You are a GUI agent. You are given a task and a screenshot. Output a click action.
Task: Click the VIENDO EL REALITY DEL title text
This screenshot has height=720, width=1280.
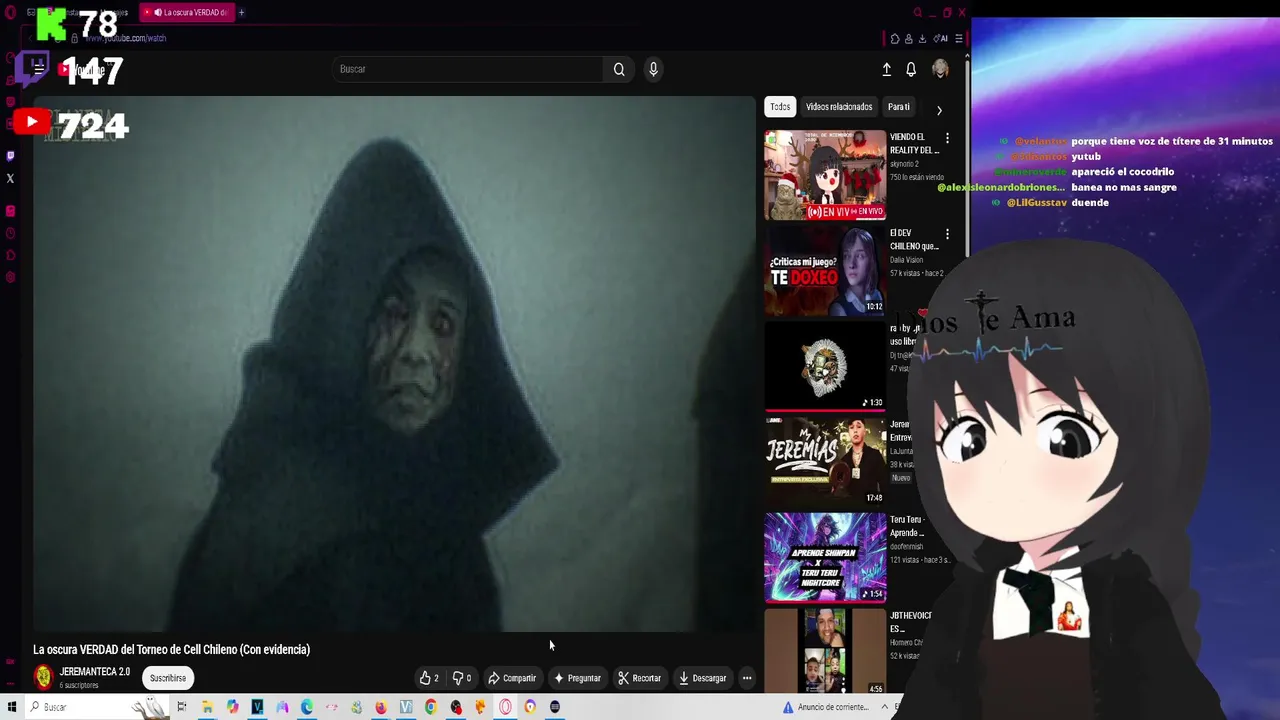click(914, 144)
